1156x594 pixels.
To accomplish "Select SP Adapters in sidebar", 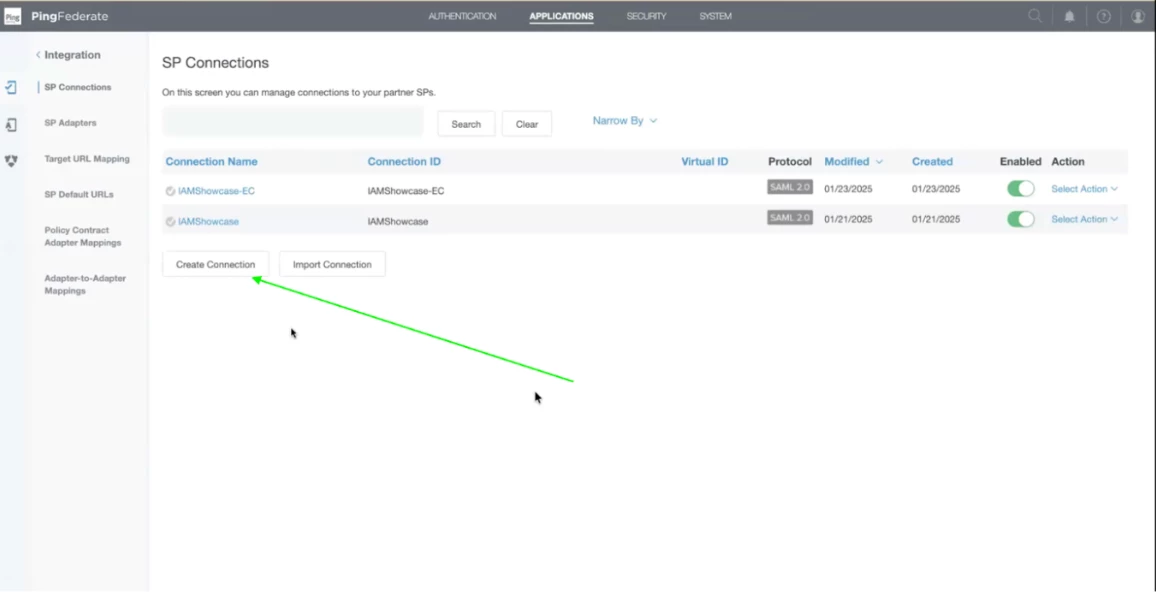I will click(x=70, y=123).
